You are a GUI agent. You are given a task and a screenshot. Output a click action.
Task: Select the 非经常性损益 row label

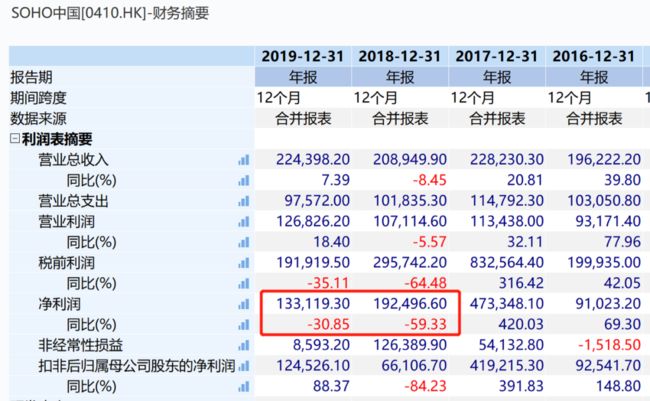(x=80, y=345)
